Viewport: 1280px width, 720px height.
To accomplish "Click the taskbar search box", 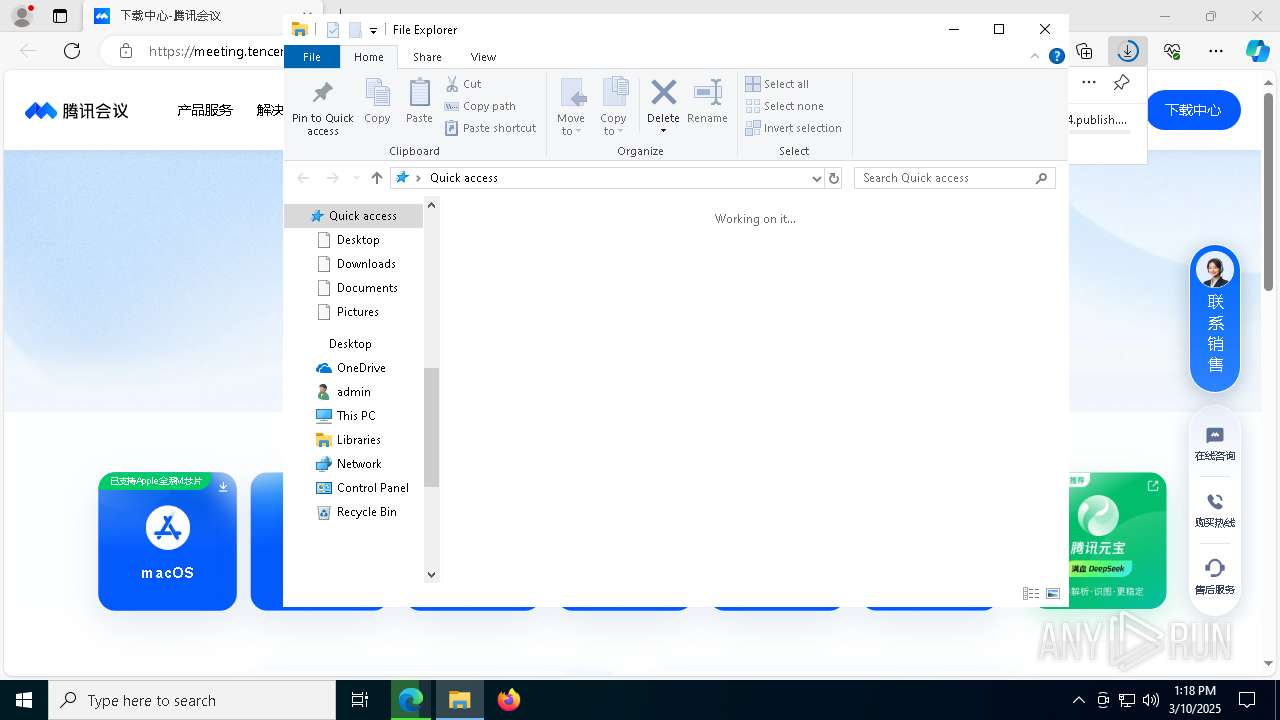I will (192, 700).
